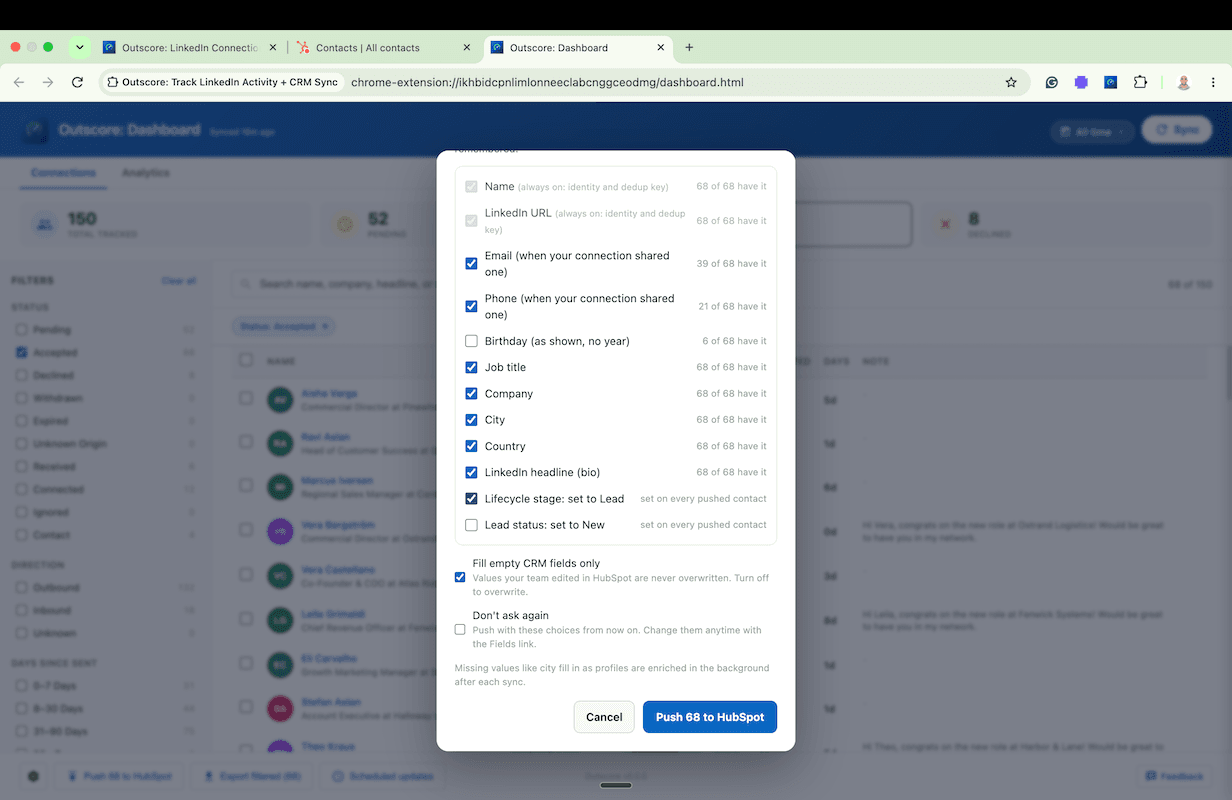This screenshot has width=1232, height=800.
Task: Close the Outscore LinkedIn Connections tab
Action: 273,47
